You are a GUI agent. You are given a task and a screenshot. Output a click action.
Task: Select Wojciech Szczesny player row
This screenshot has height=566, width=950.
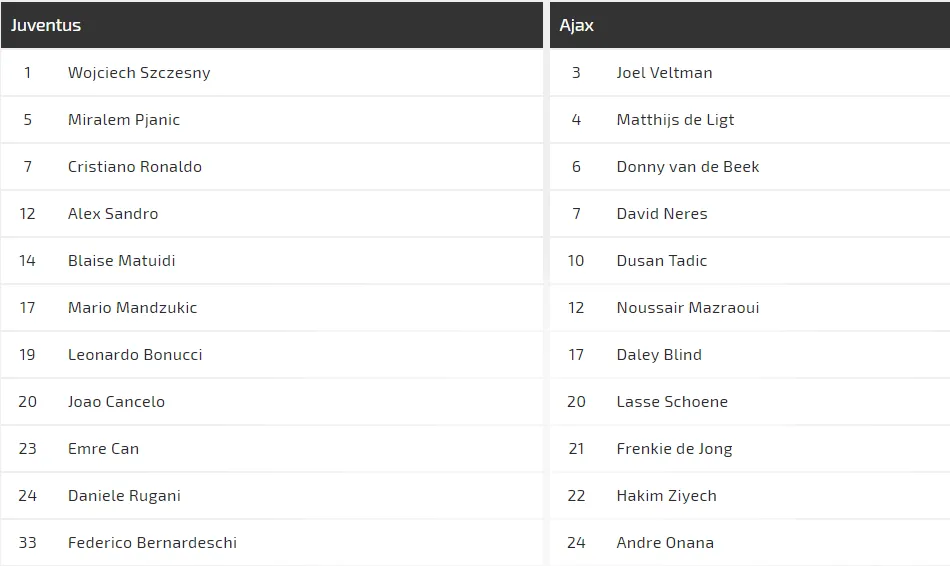pos(139,73)
